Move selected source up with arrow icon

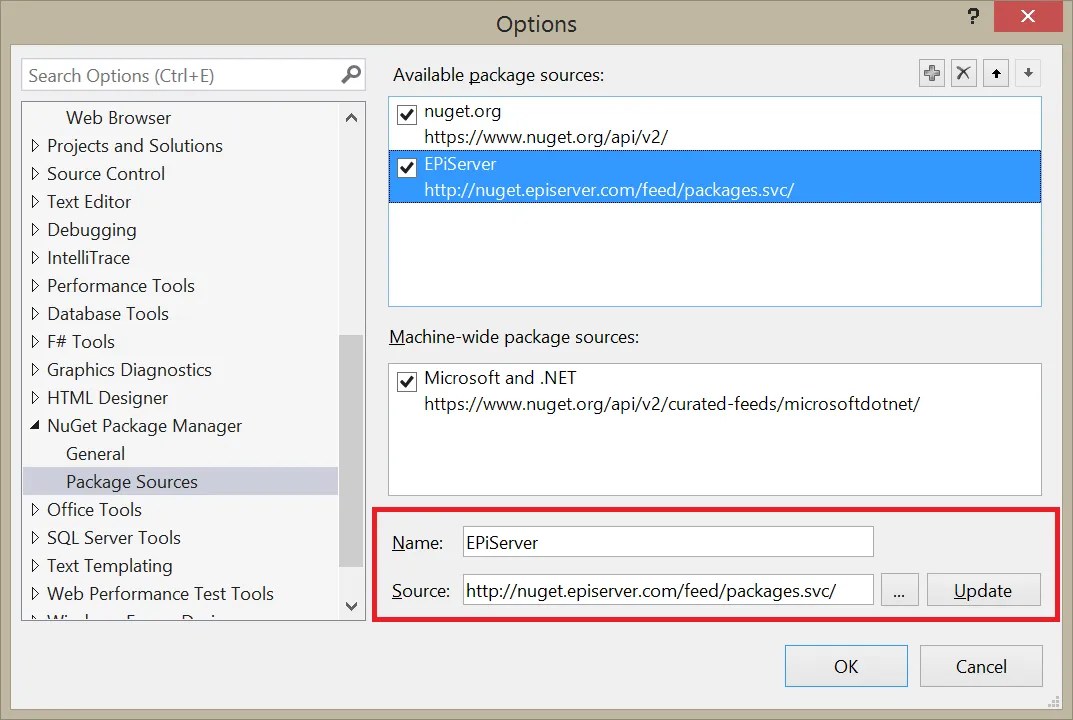[x=996, y=73]
